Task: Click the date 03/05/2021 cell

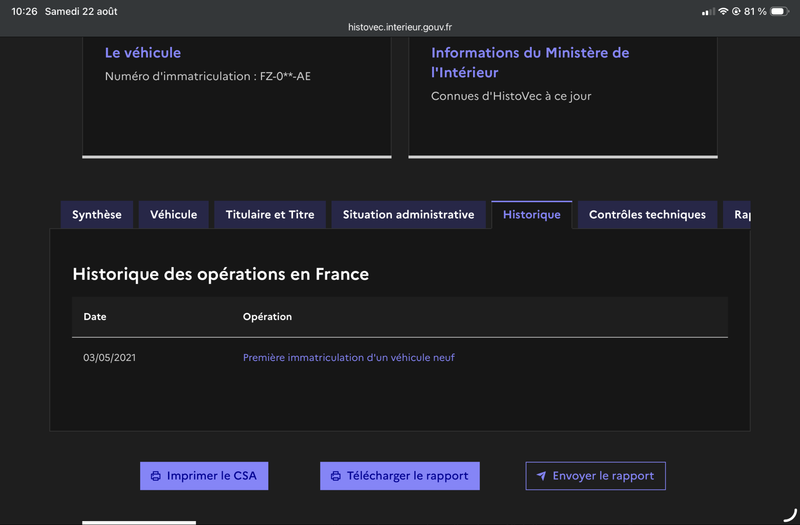Action: pos(110,358)
